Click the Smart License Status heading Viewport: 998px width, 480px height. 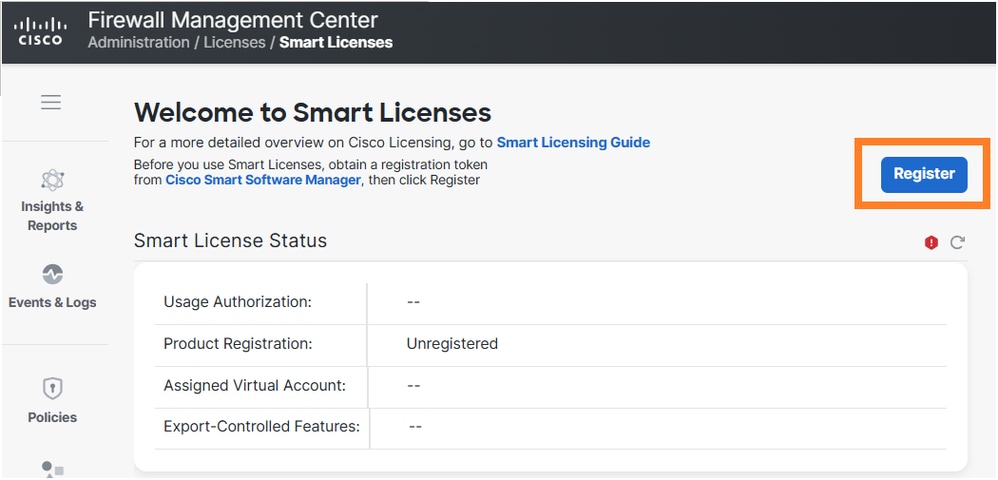pyautogui.click(x=230, y=241)
